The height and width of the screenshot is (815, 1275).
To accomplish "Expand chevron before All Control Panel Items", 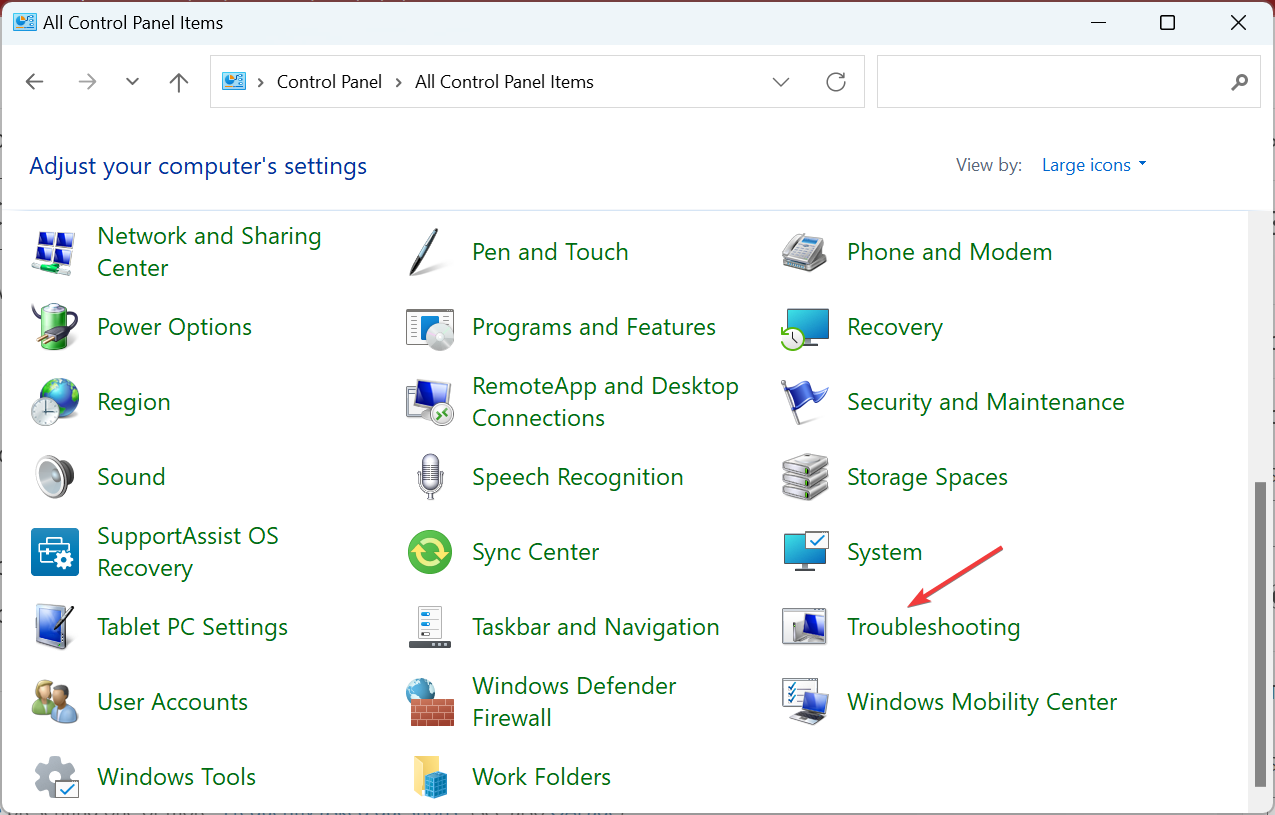I will 399,82.
